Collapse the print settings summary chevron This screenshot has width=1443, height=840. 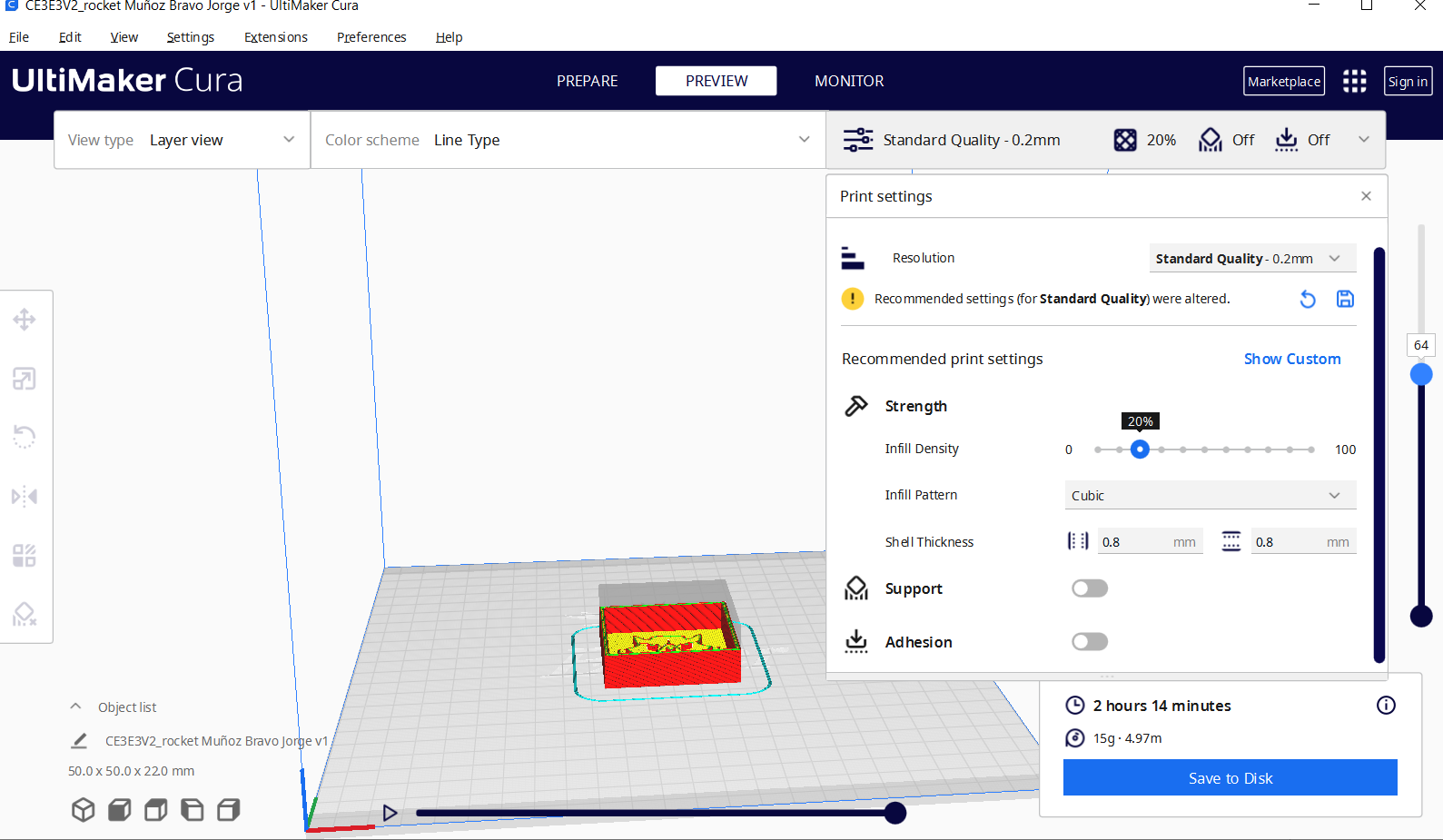[1364, 140]
